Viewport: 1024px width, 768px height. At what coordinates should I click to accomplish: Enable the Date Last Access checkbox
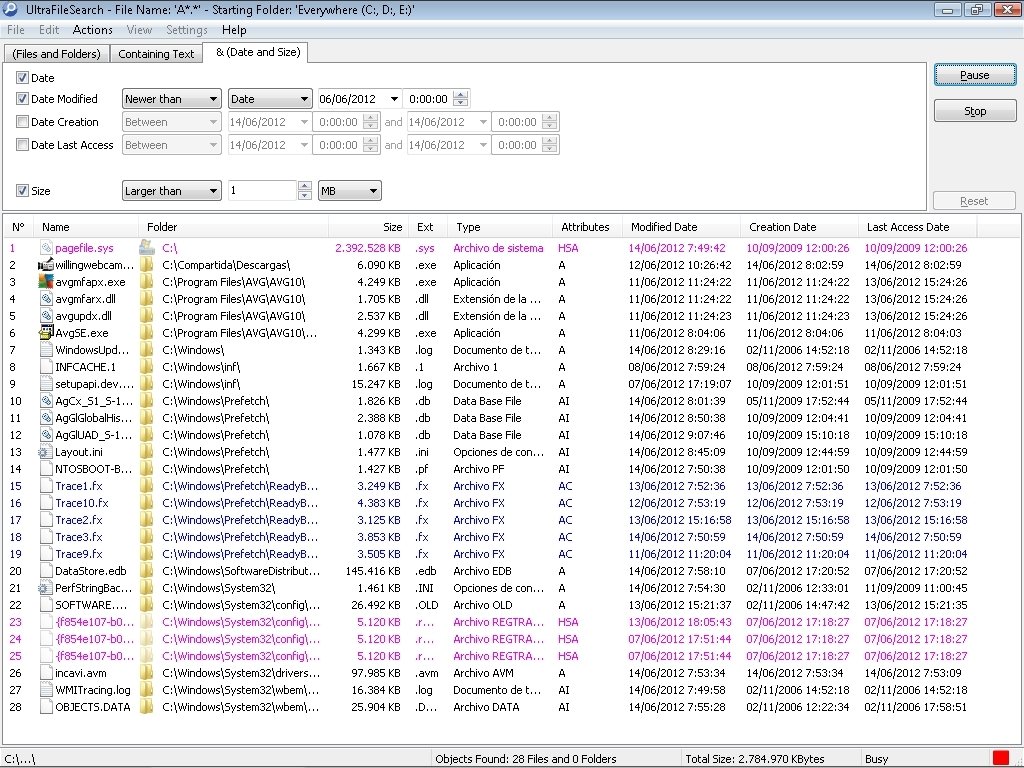[x=22, y=144]
